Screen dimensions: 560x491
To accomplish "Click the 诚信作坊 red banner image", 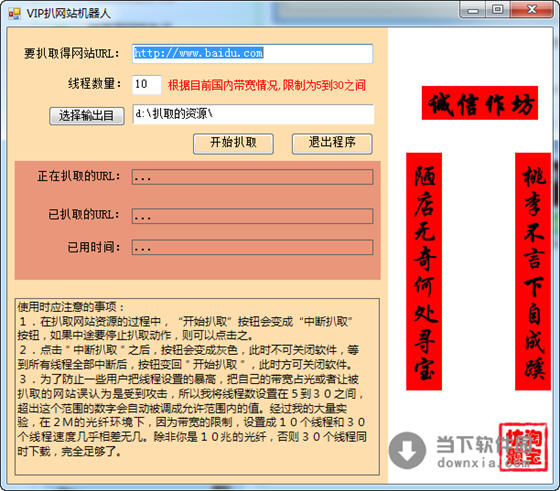I will click(480, 103).
